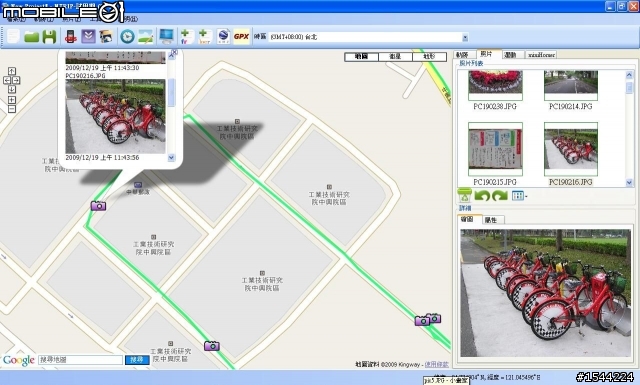Switch to the miniHomer tab

541,55
